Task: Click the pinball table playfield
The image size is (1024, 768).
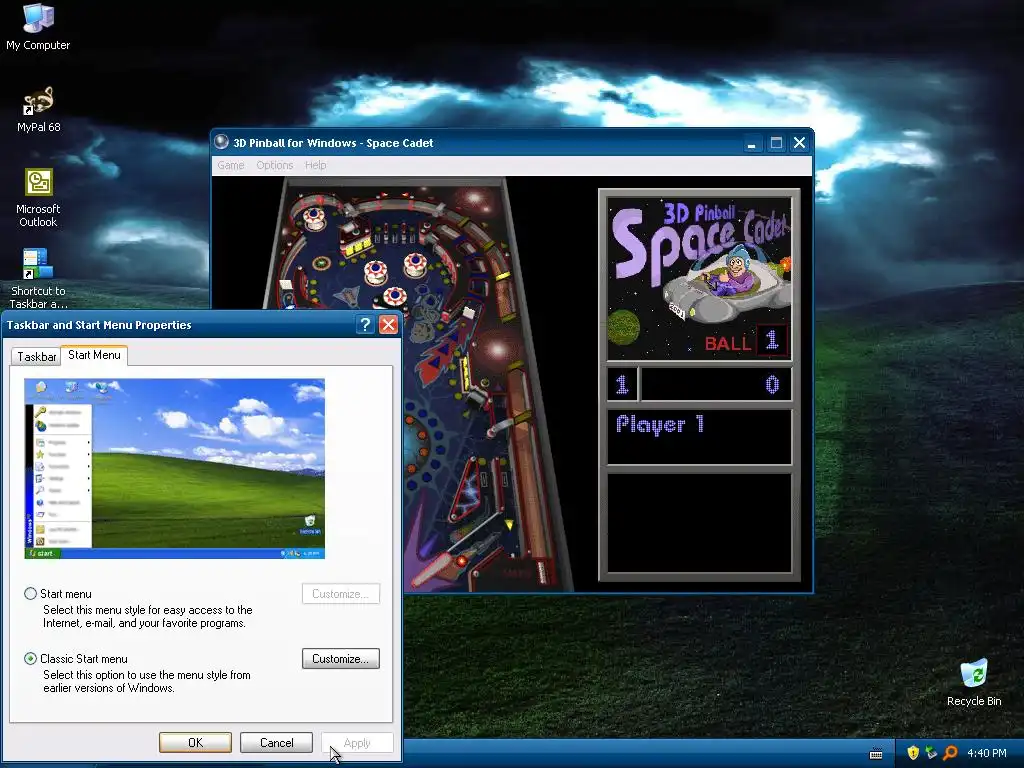Action: tap(418, 384)
